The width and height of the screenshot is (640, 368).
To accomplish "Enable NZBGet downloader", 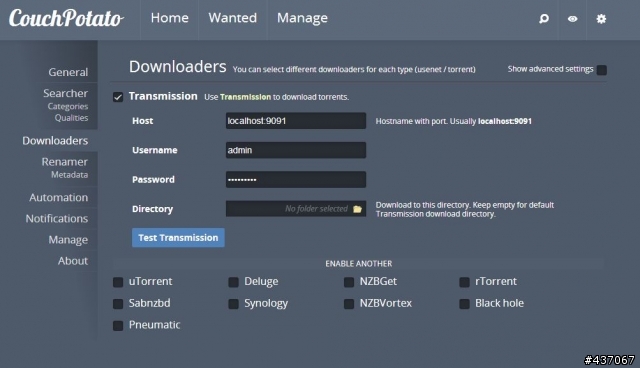I will tap(349, 282).
